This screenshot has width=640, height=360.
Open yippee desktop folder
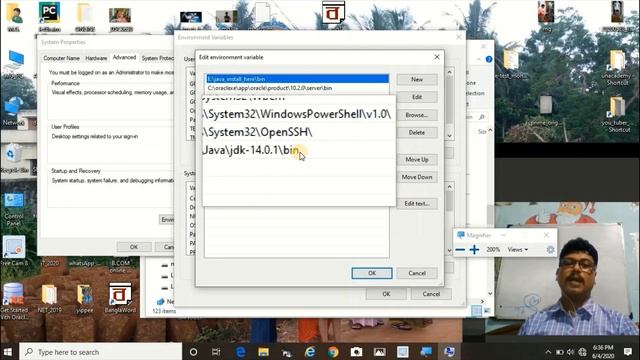84,298
